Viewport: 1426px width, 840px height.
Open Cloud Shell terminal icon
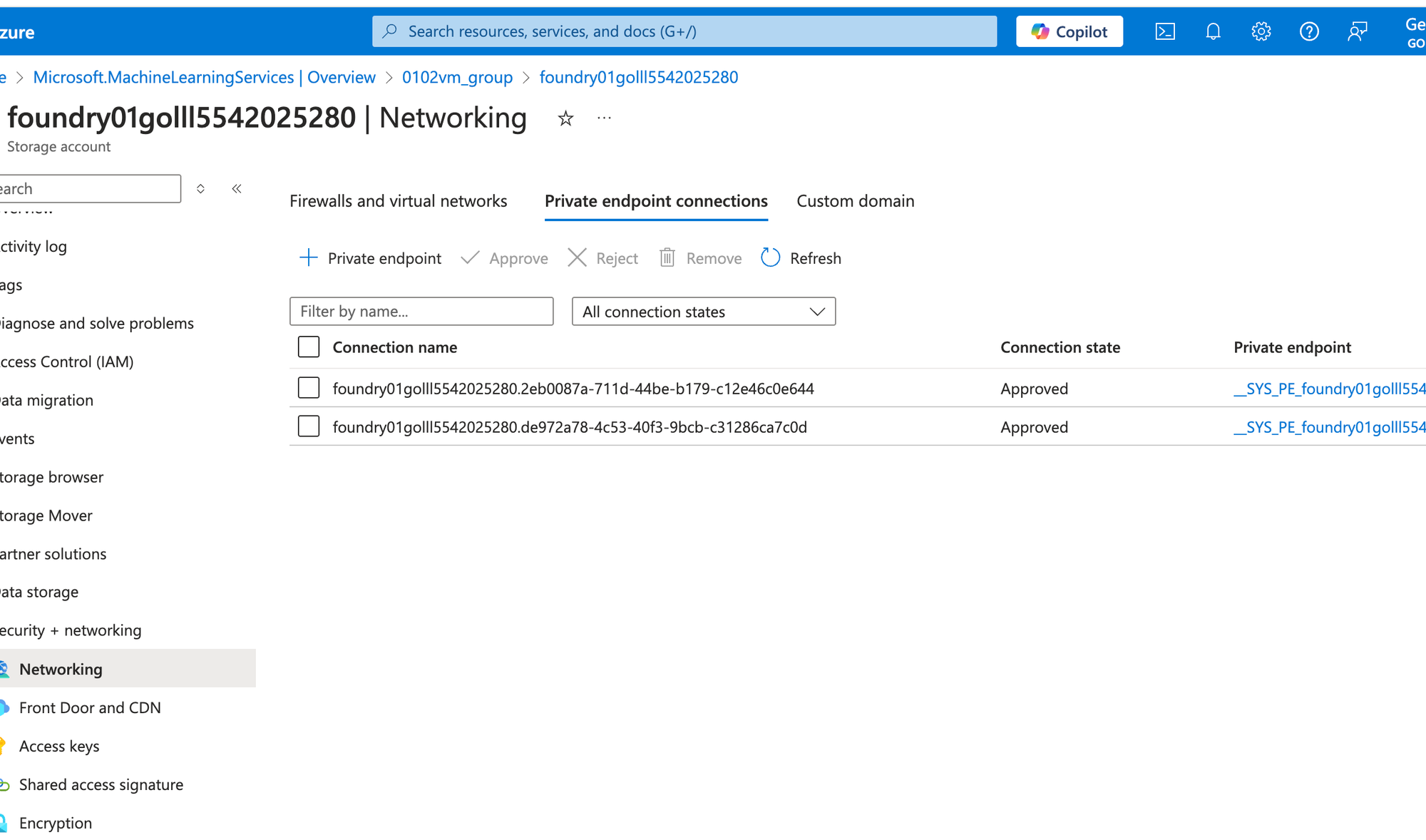point(1165,31)
